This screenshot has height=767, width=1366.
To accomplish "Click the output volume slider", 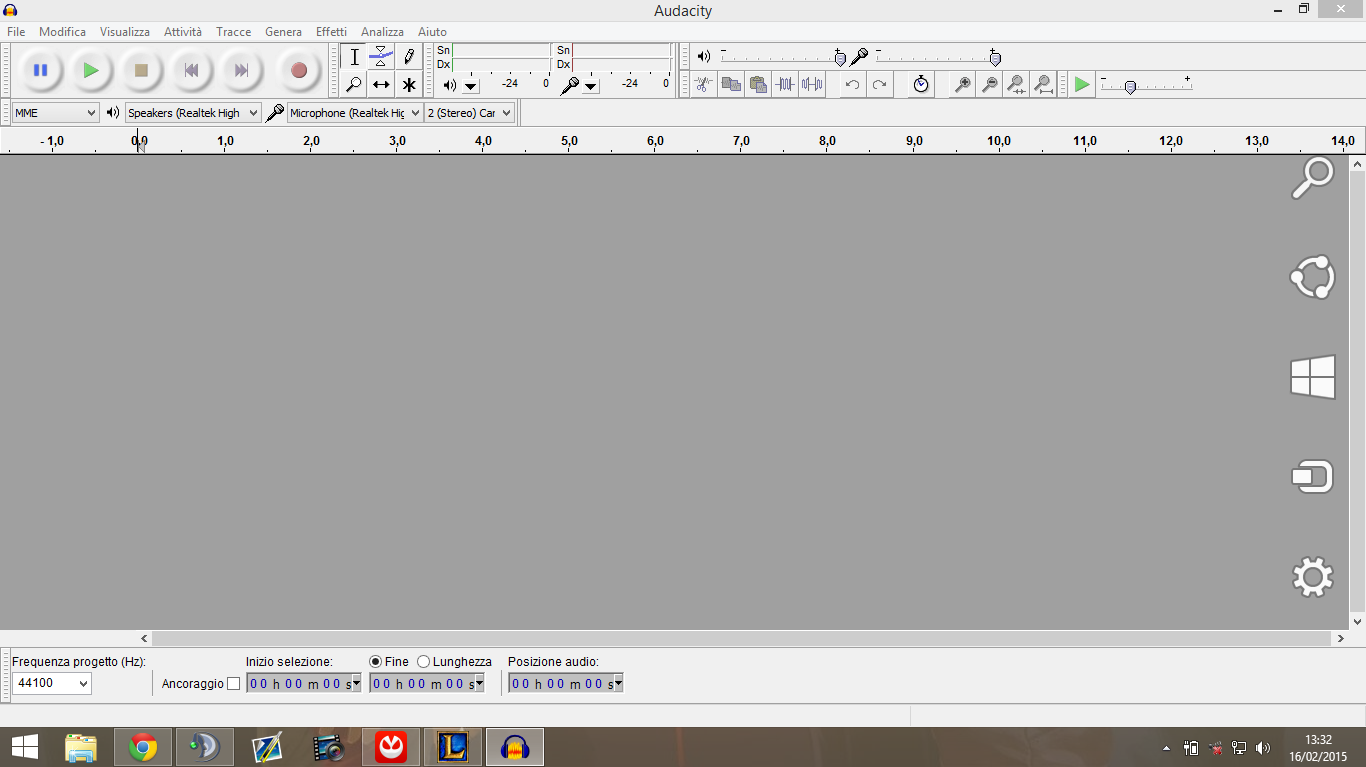I will 781,57.
